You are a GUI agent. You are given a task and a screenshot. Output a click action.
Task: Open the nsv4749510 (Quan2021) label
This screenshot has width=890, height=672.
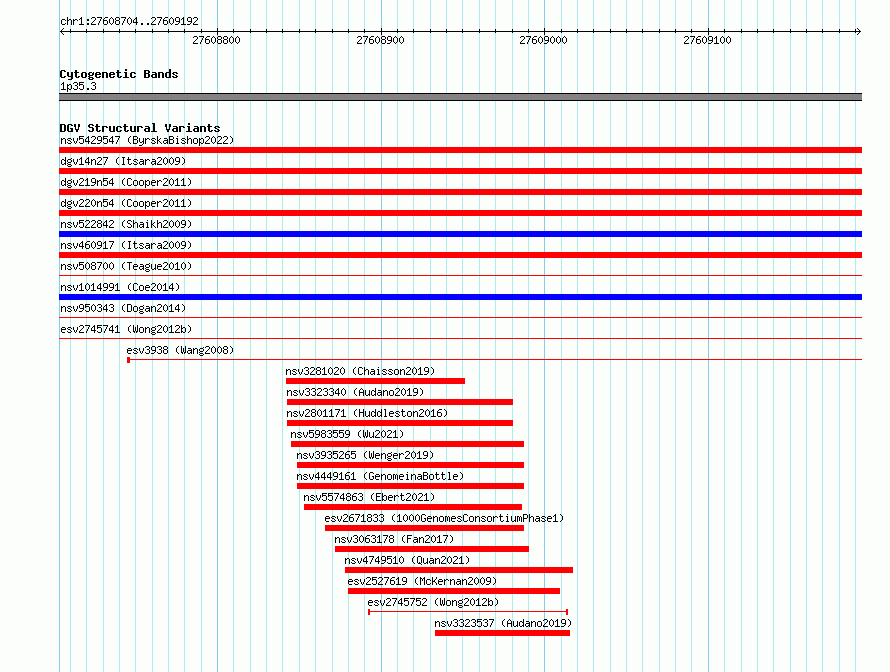[407, 560]
